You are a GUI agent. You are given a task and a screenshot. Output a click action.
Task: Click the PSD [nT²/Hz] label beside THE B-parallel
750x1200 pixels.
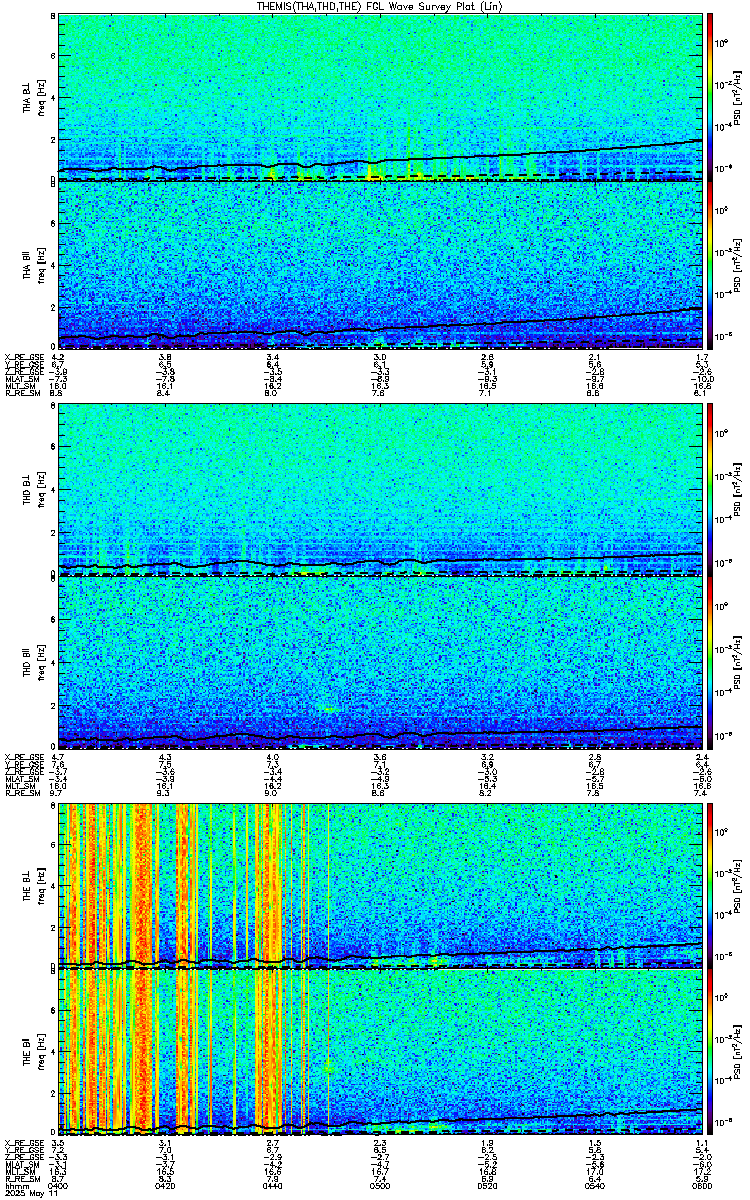pos(736,1052)
